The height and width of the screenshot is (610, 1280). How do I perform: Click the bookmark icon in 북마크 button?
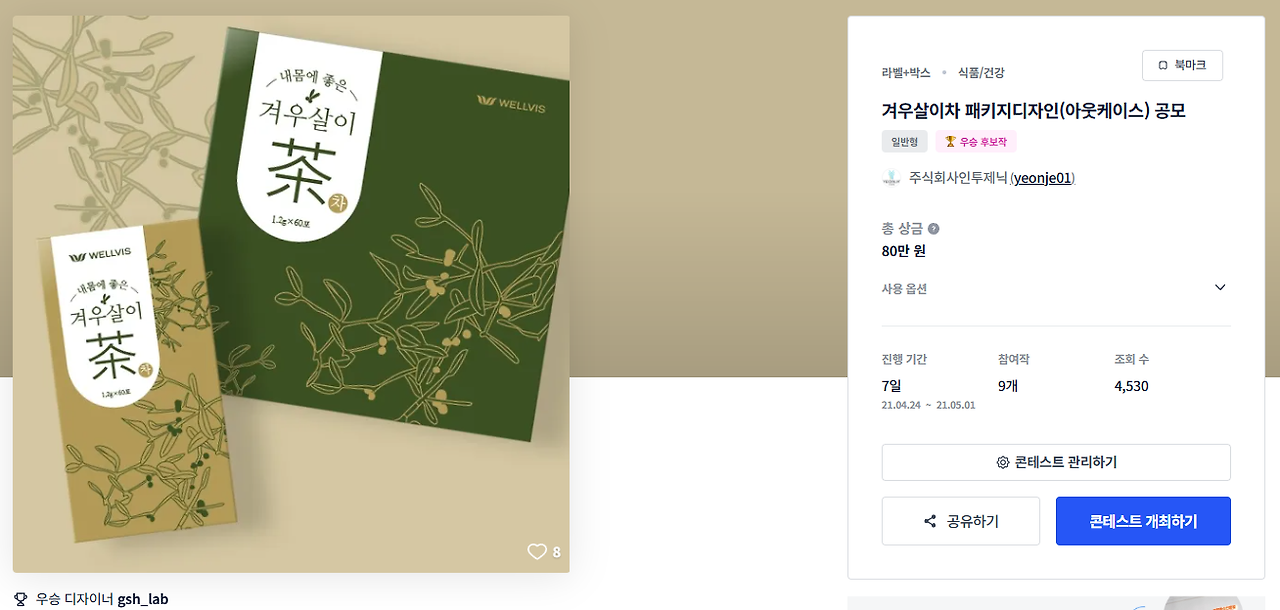pos(1163,65)
